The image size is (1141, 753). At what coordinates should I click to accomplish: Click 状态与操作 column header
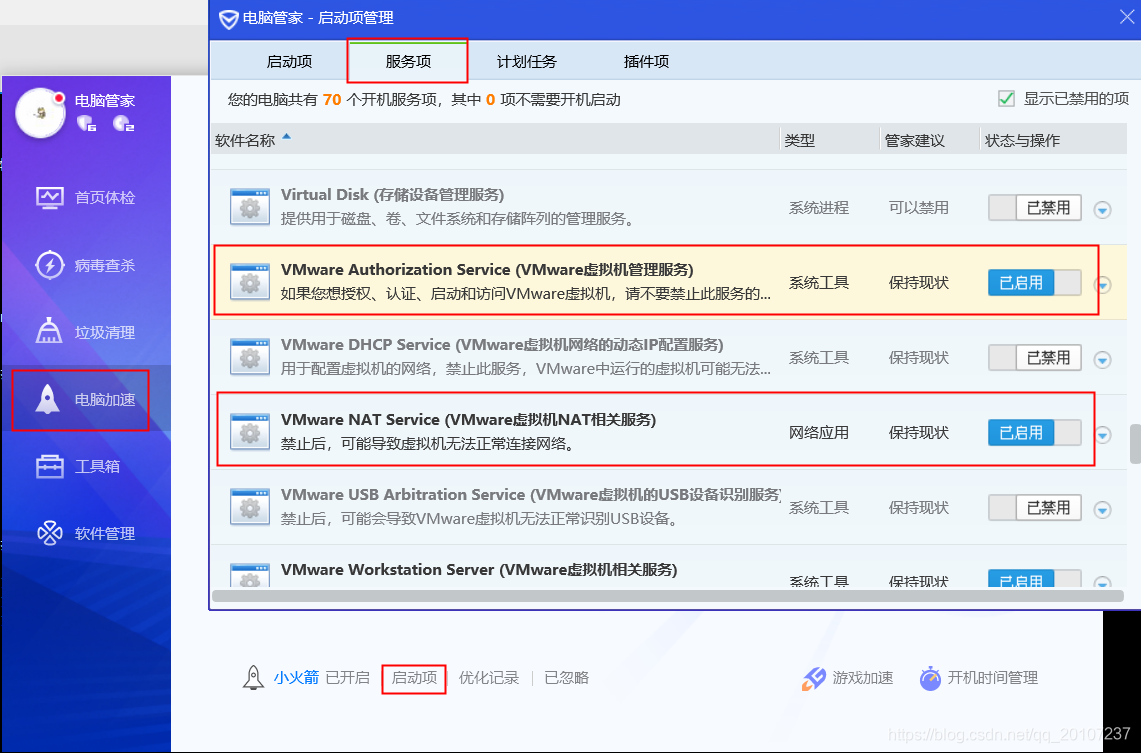1022,140
